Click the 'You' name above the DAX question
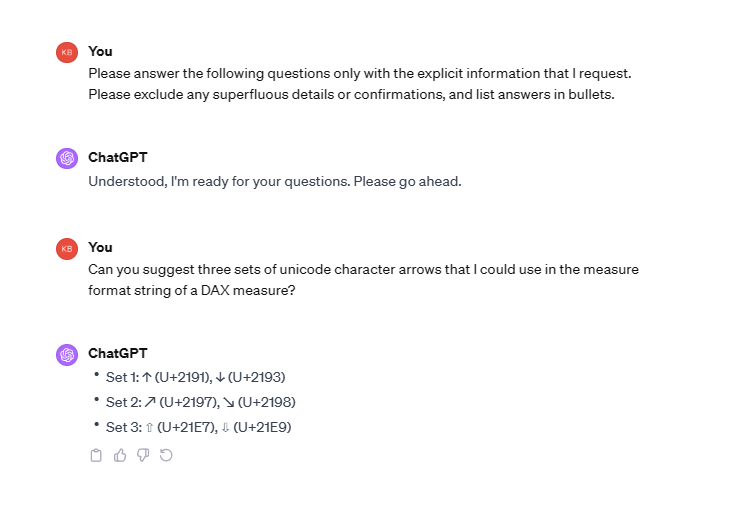Image resolution: width=747 pixels, height=516 pixels. point(101,247)
